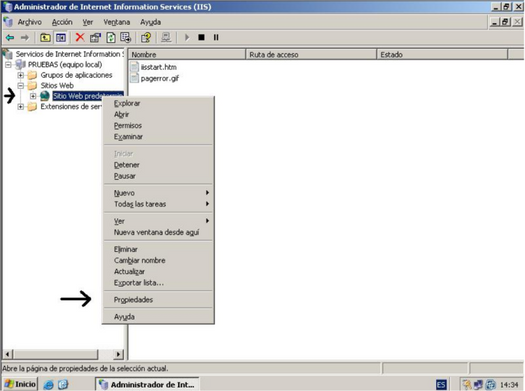This screenshot has width=525, height=391.
Task: Expand the Sitio Web predeterminado node
Action: coord(33,96)
